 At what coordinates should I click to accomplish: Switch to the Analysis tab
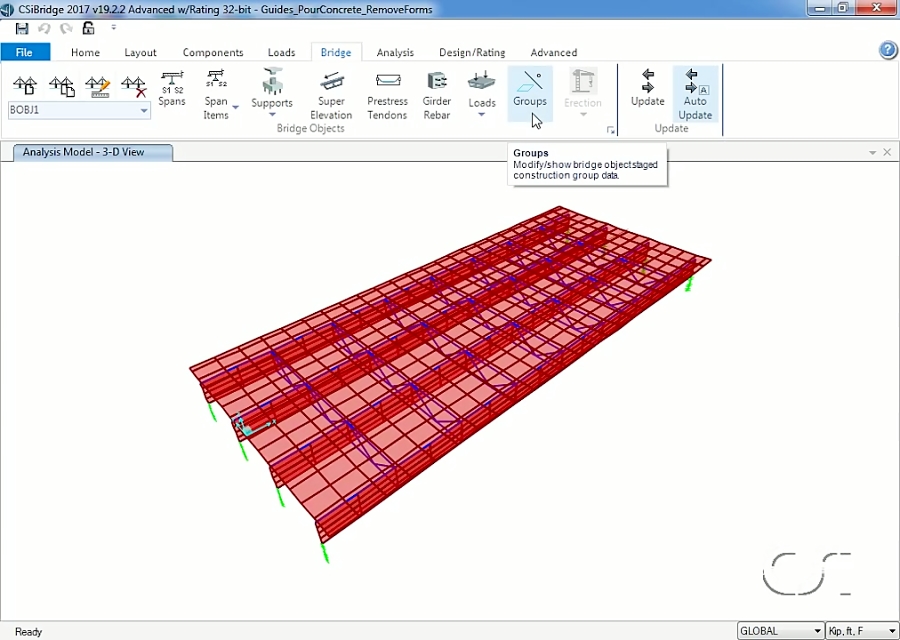pyautogui.click(x=395, y=52)
